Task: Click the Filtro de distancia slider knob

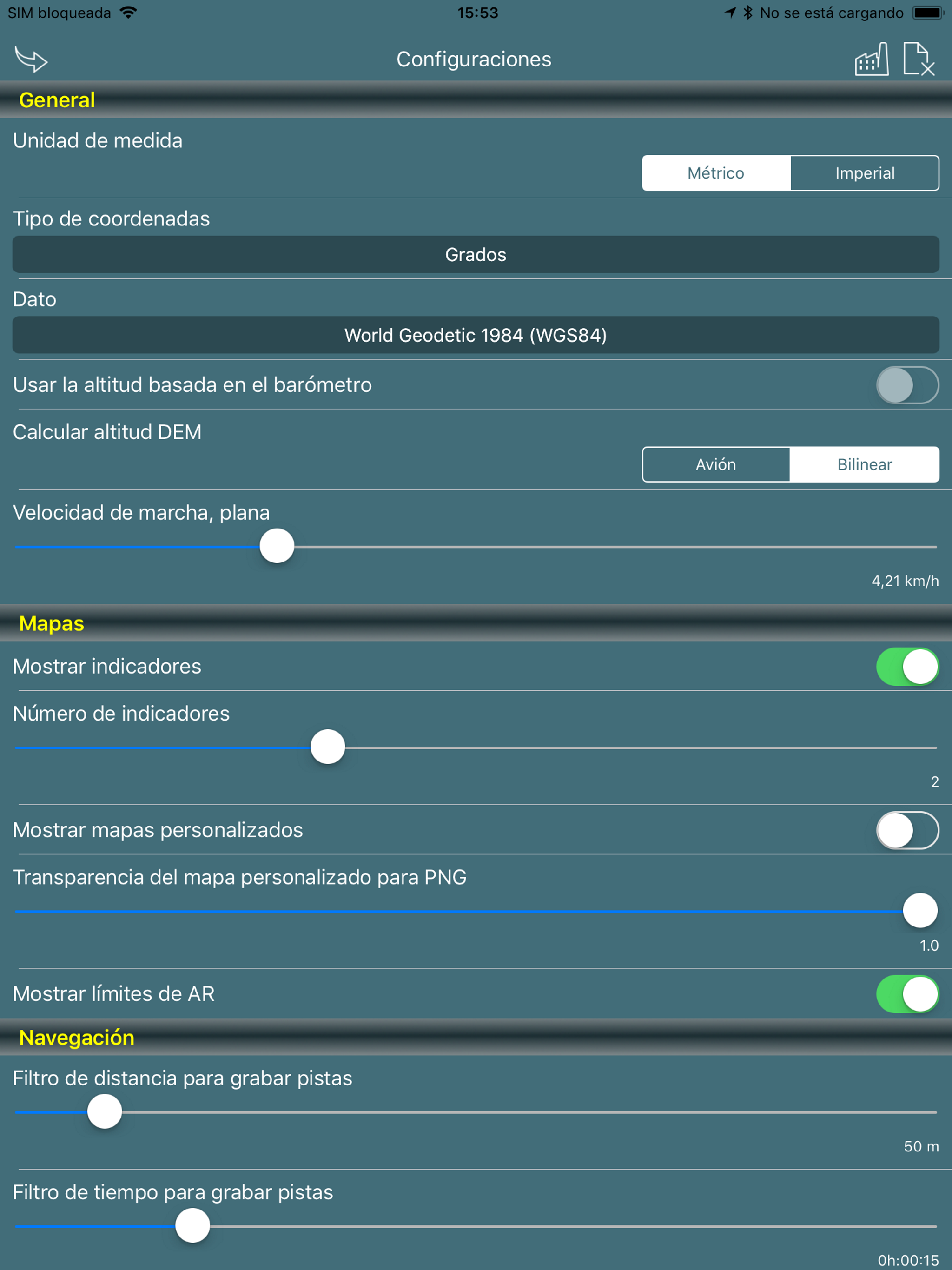Action: pyautogui.click(x=105, y=1111)
